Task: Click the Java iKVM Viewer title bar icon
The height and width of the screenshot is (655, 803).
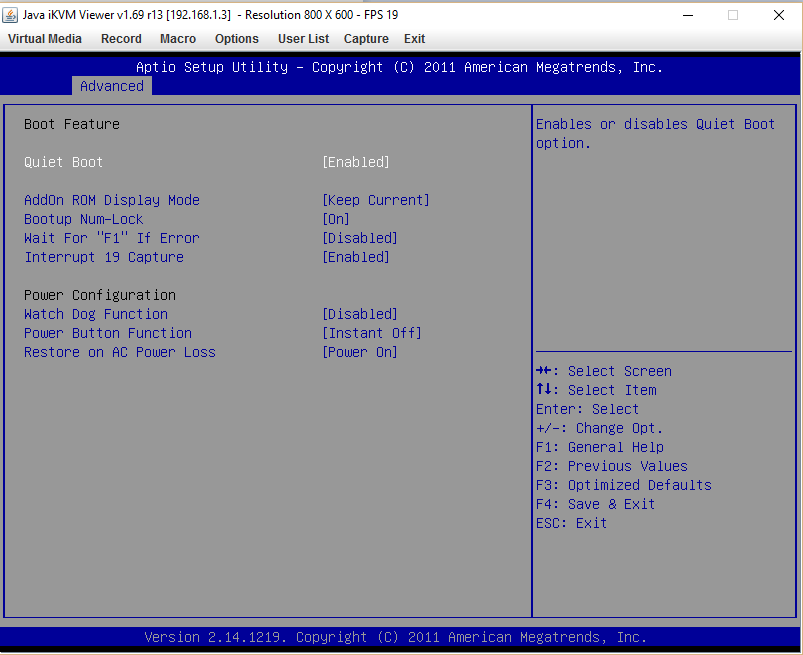Action: click(11, 14)
